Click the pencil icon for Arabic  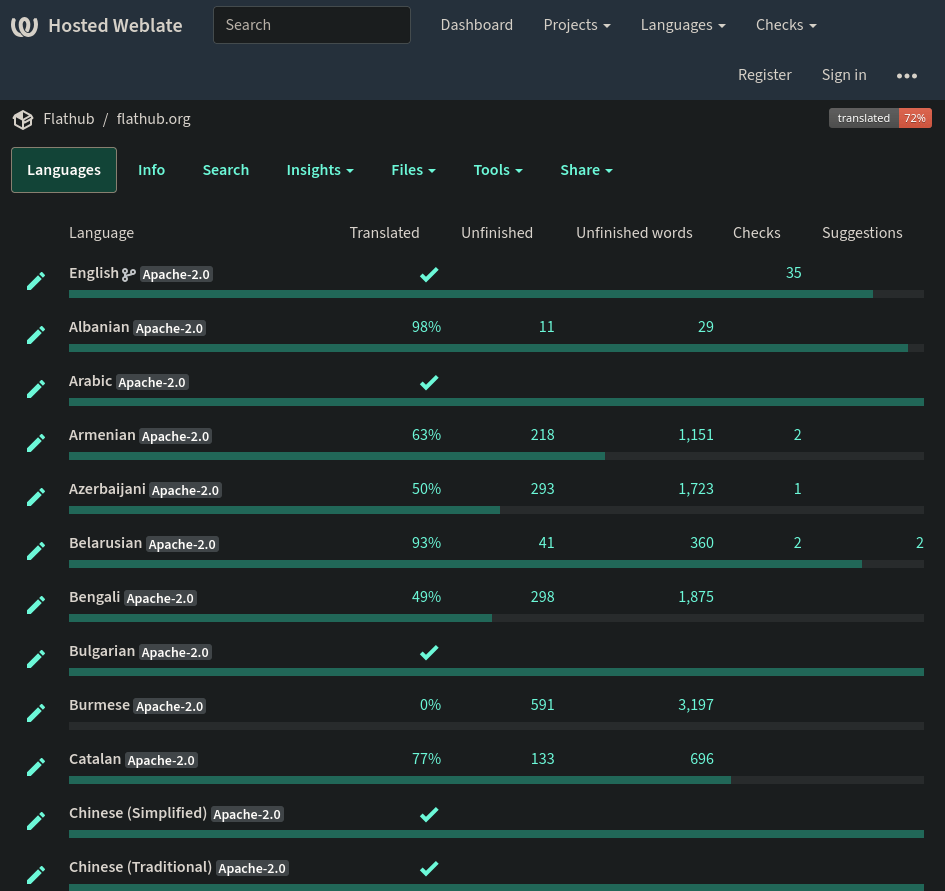[x=36, y=389]
